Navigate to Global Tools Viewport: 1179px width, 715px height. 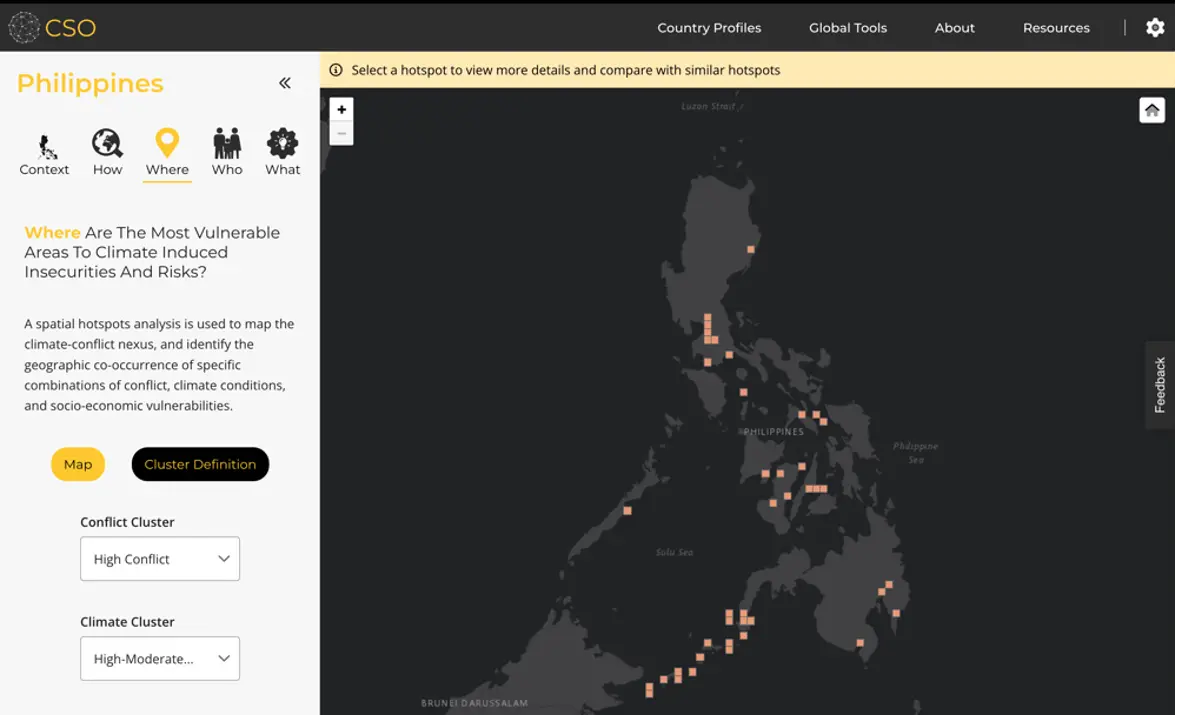(847, 27)
